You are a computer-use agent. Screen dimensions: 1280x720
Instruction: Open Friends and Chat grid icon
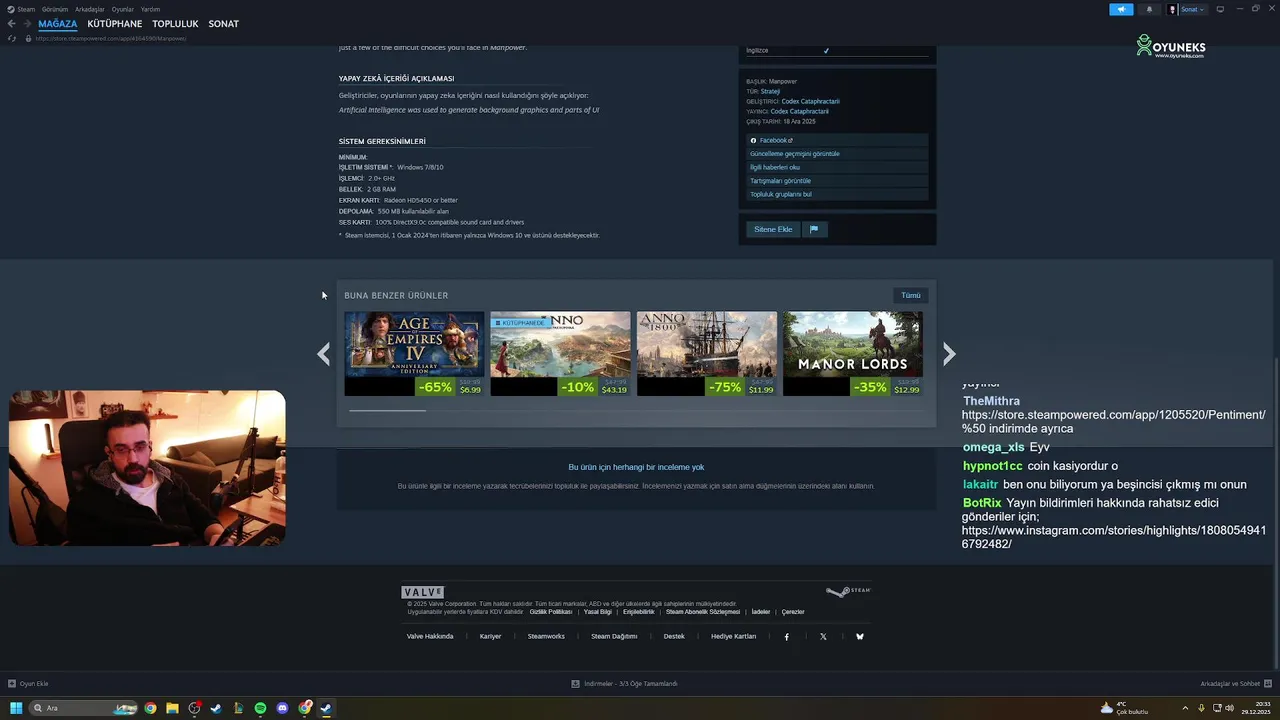[1268, 684]
